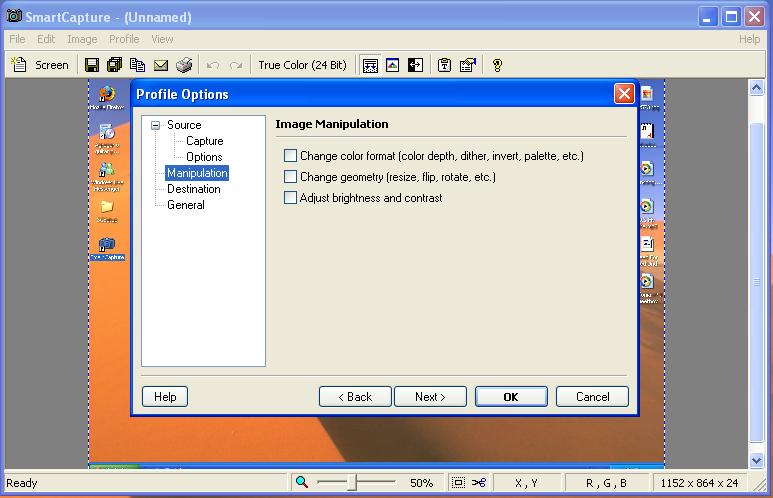Click the clipboard text toolbar icon
Viewport: 773px width, 498px height.
point(444,65)
